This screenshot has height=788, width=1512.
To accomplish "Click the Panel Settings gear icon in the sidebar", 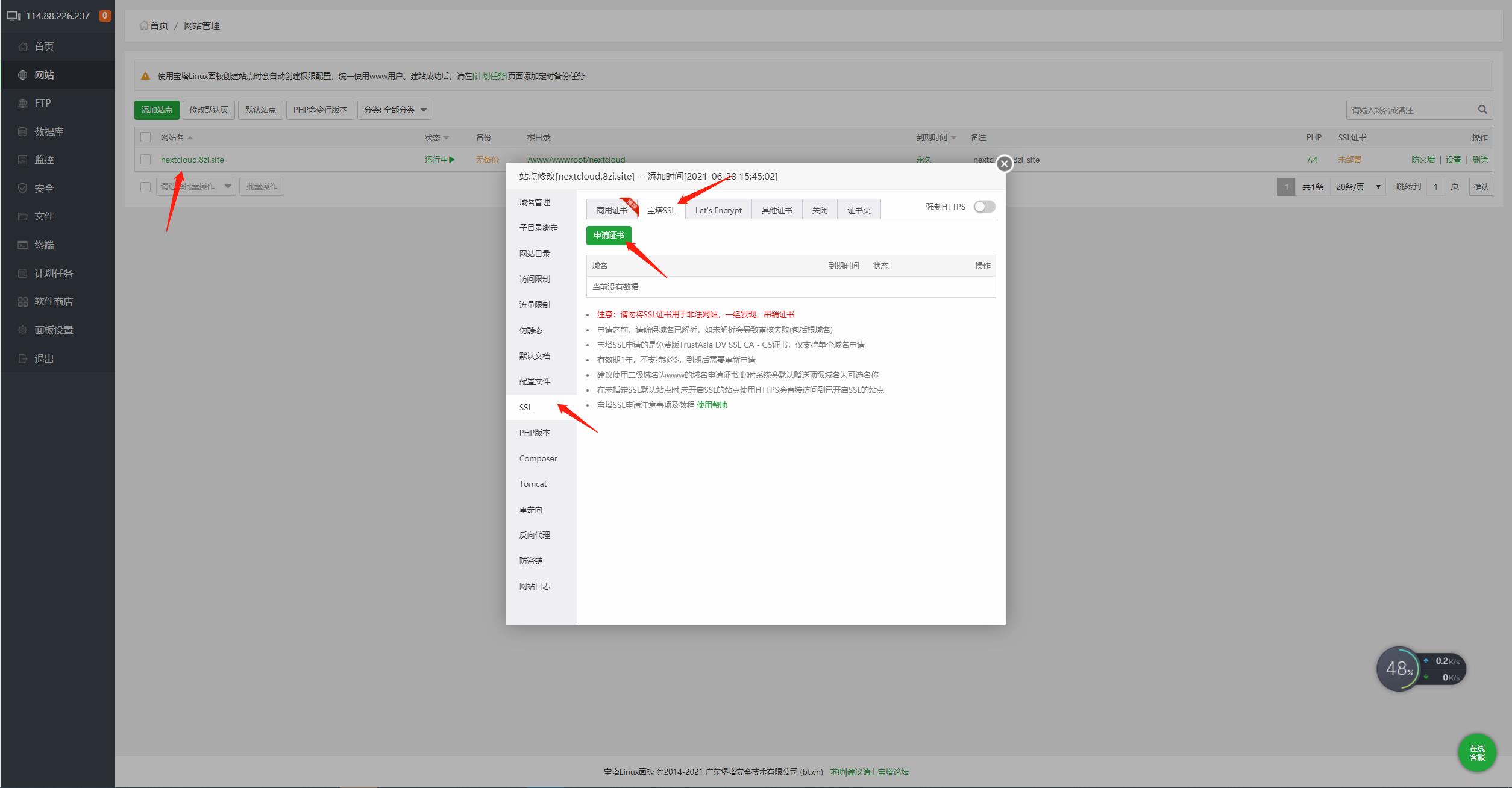I will (x=23, y=330).
